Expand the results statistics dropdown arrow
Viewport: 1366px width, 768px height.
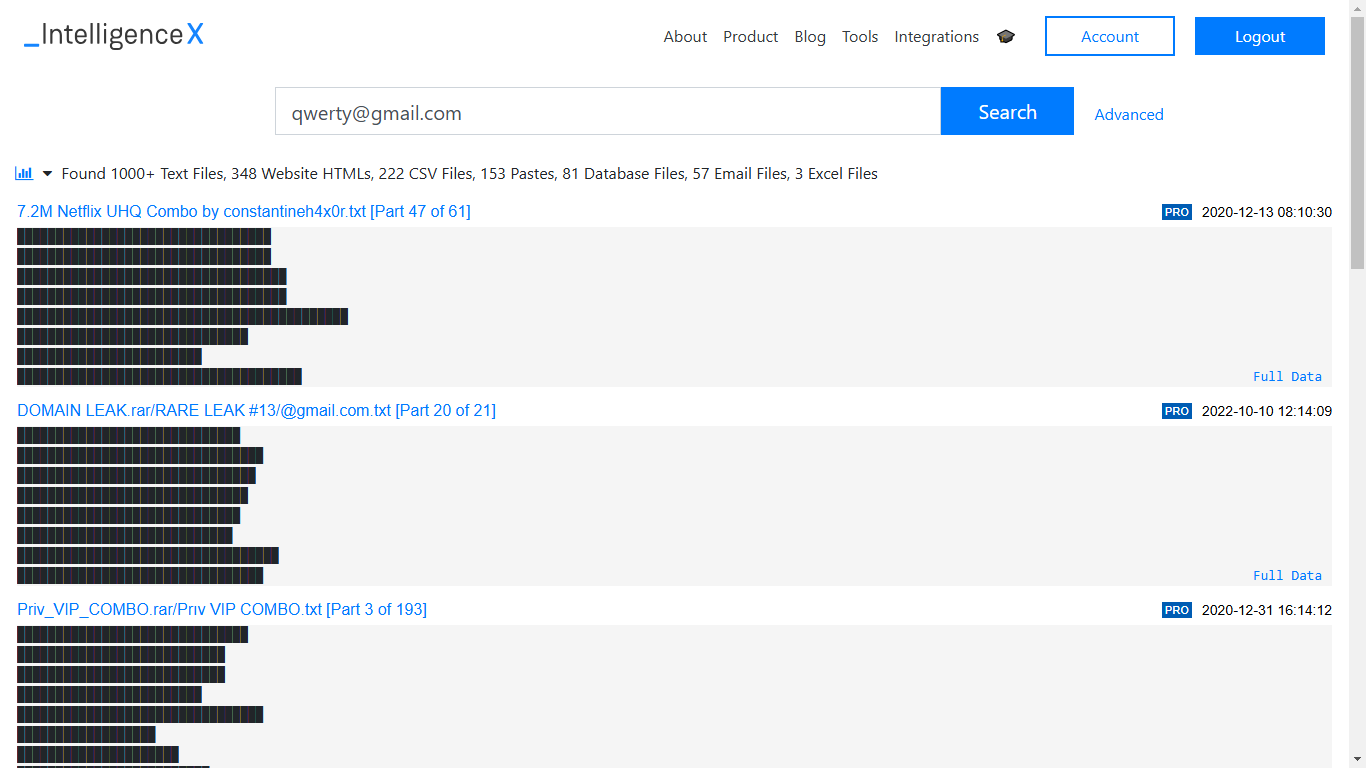pos(47,174)
